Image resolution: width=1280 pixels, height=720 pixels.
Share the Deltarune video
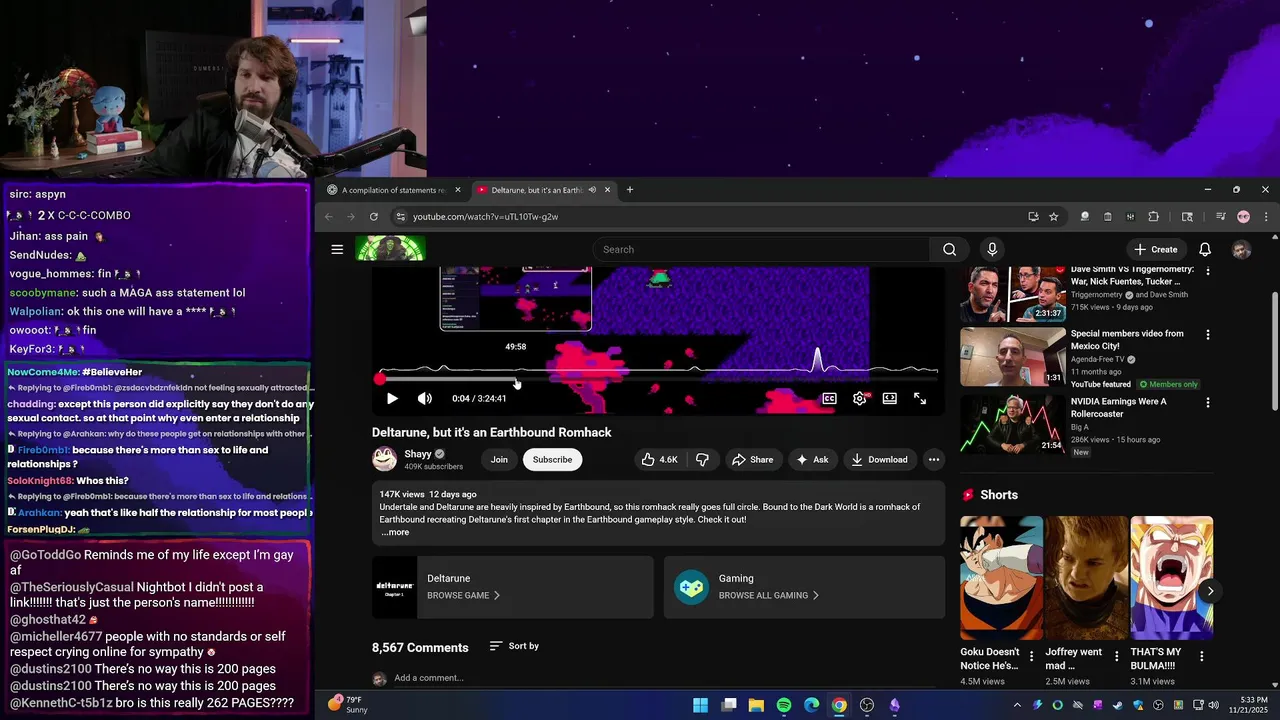752,459
